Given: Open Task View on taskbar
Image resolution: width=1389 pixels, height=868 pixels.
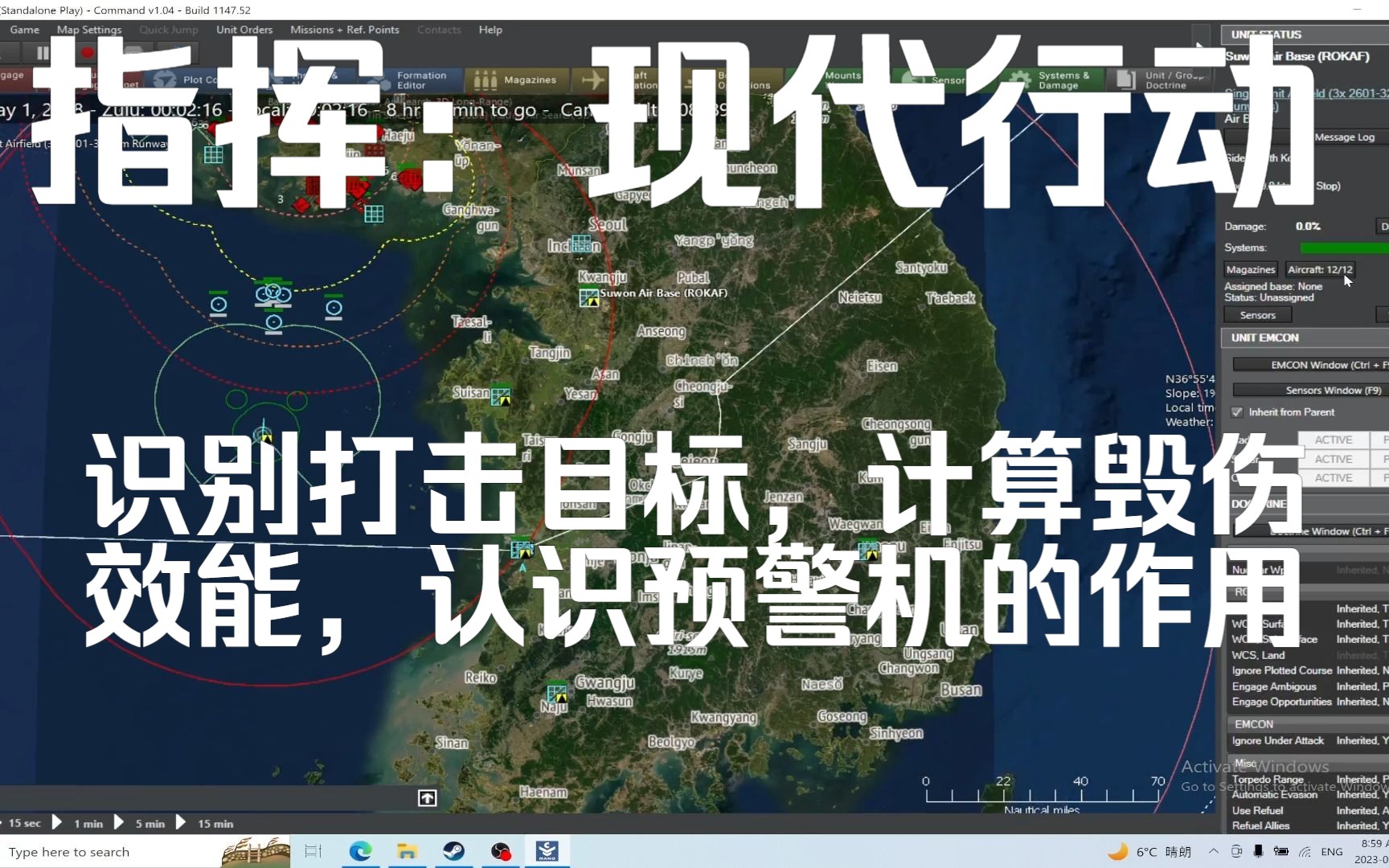Looking at the screenshot, I should click(313, 852).
